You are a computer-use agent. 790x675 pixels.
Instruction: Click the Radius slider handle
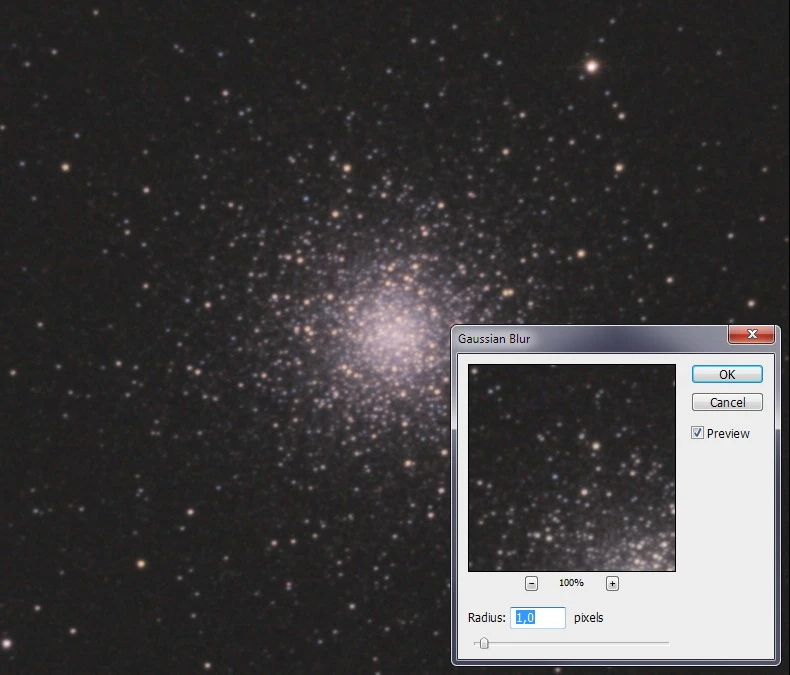point(484,643)
